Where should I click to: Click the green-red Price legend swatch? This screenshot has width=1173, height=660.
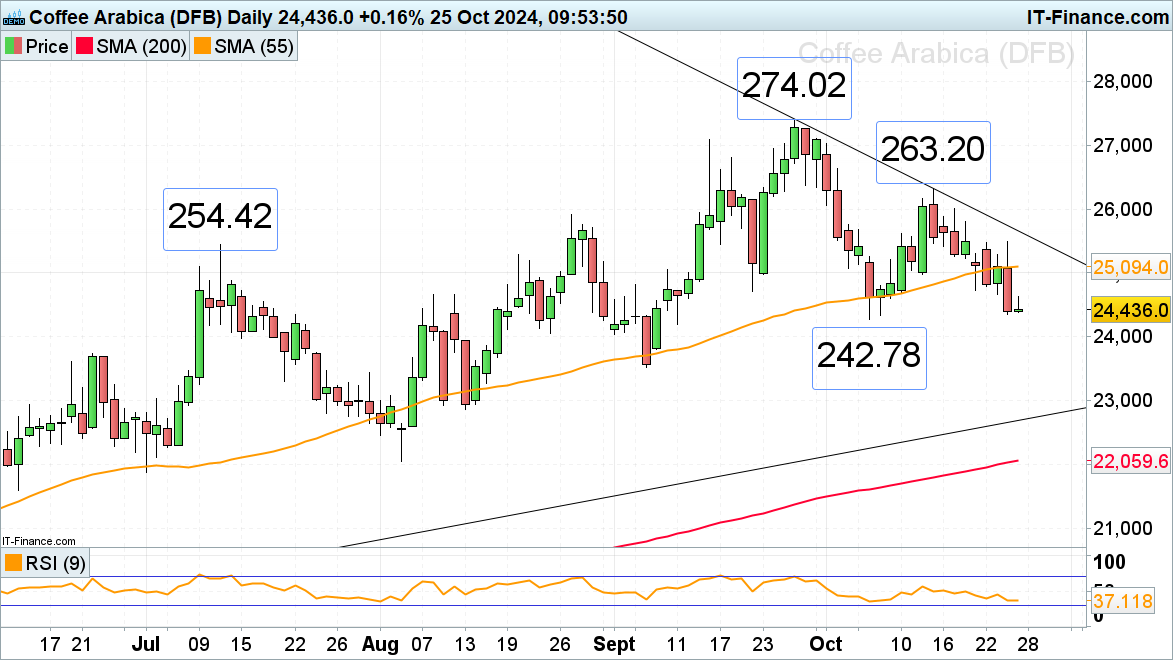13,47
